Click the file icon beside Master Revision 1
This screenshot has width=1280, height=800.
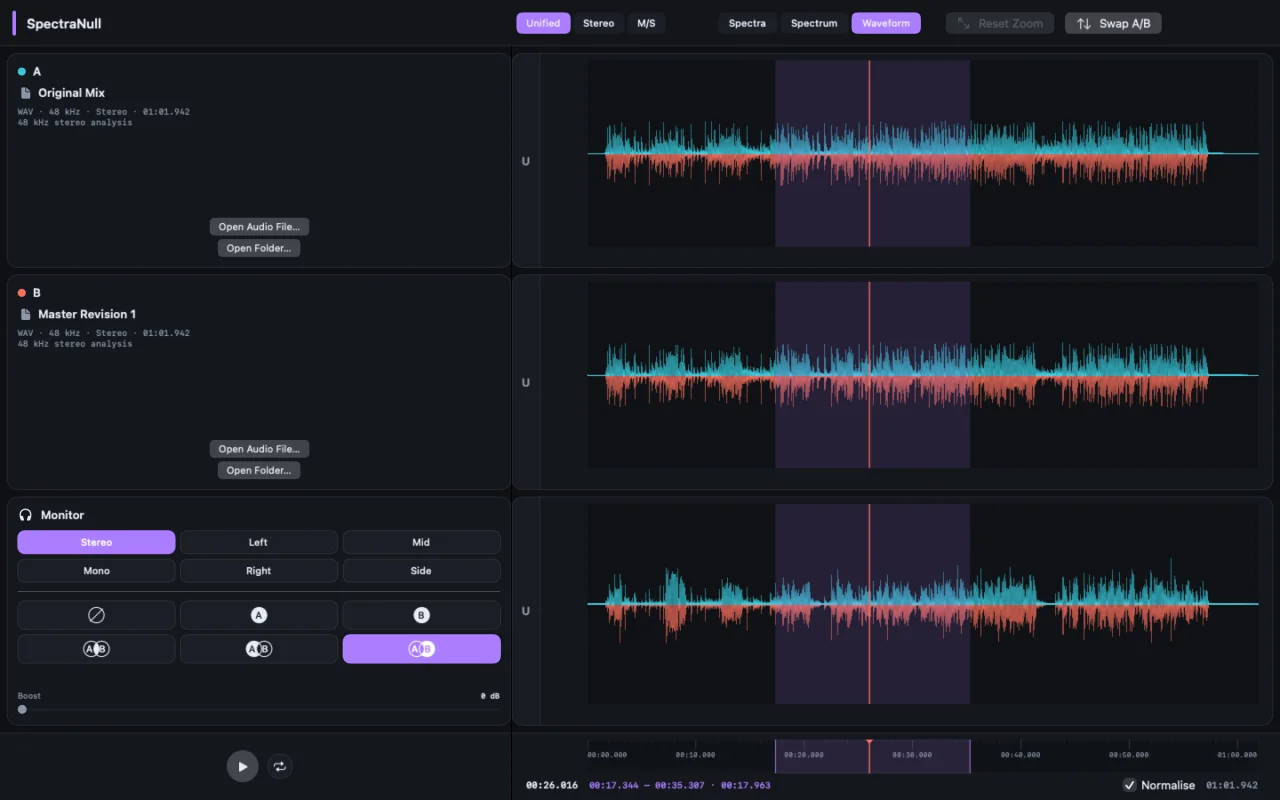tap(26, 314)
